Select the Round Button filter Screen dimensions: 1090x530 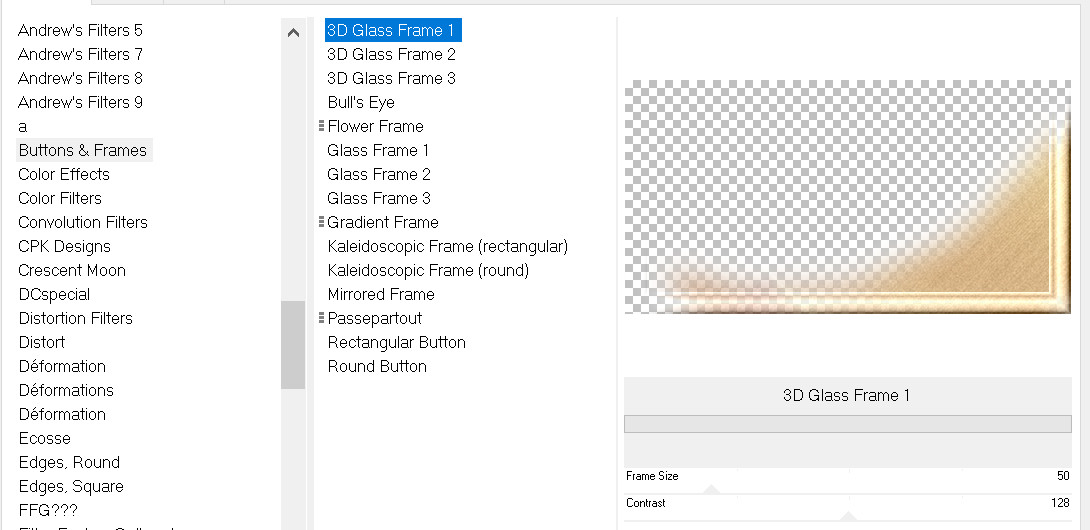[x=377, y=366]
